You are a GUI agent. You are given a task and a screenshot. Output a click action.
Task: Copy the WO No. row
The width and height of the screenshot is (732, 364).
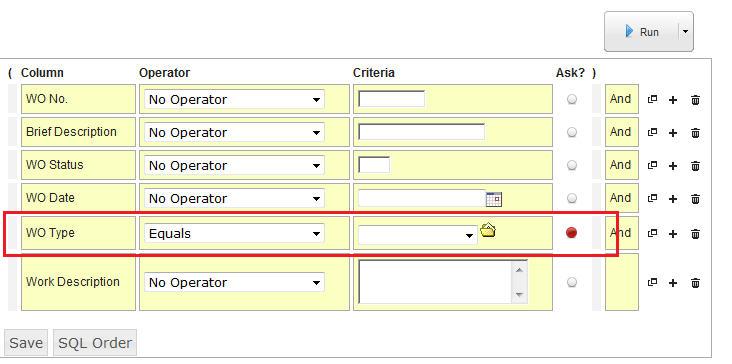coord(653,99)
